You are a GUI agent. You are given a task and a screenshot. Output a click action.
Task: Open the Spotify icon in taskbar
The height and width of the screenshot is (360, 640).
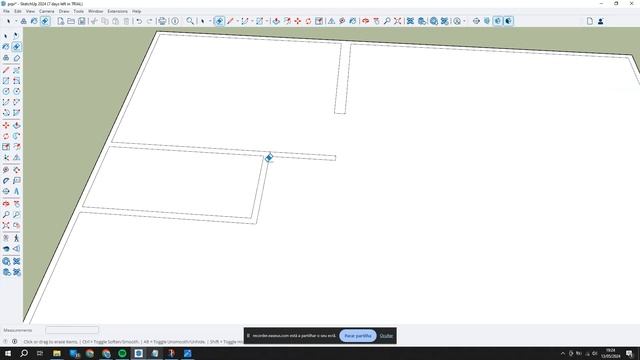tap(122, 353)
